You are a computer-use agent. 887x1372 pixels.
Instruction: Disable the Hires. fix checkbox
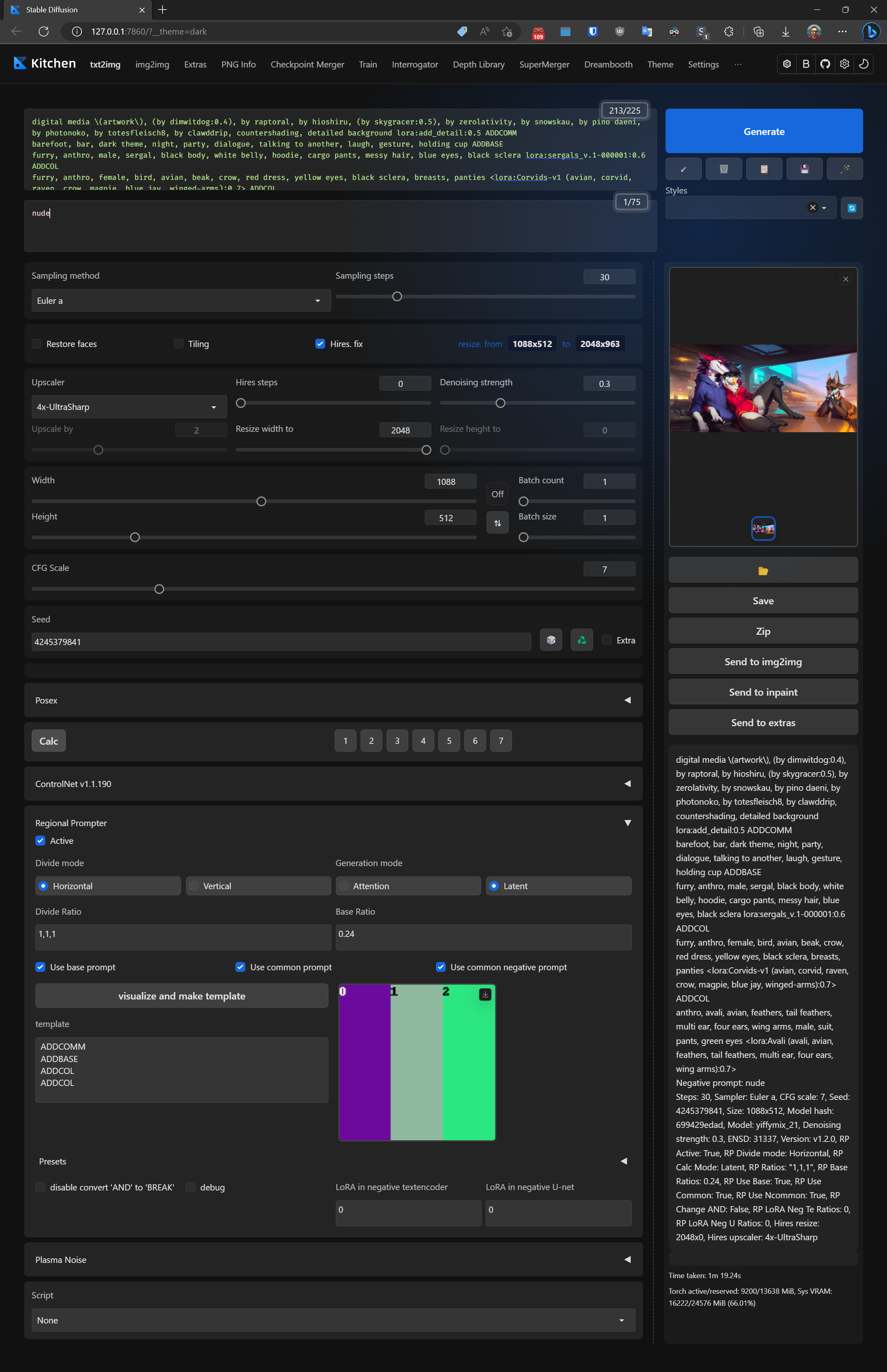(320, 344)
